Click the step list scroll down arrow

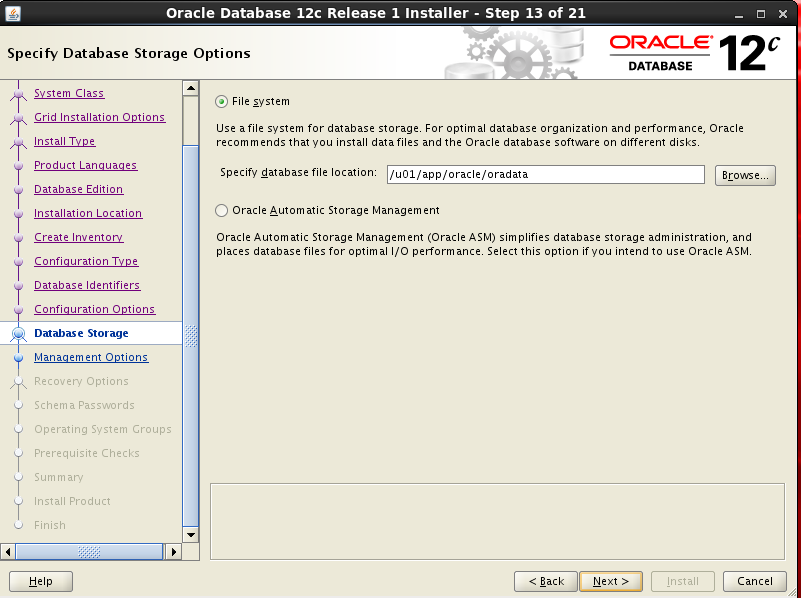(191, 535)
